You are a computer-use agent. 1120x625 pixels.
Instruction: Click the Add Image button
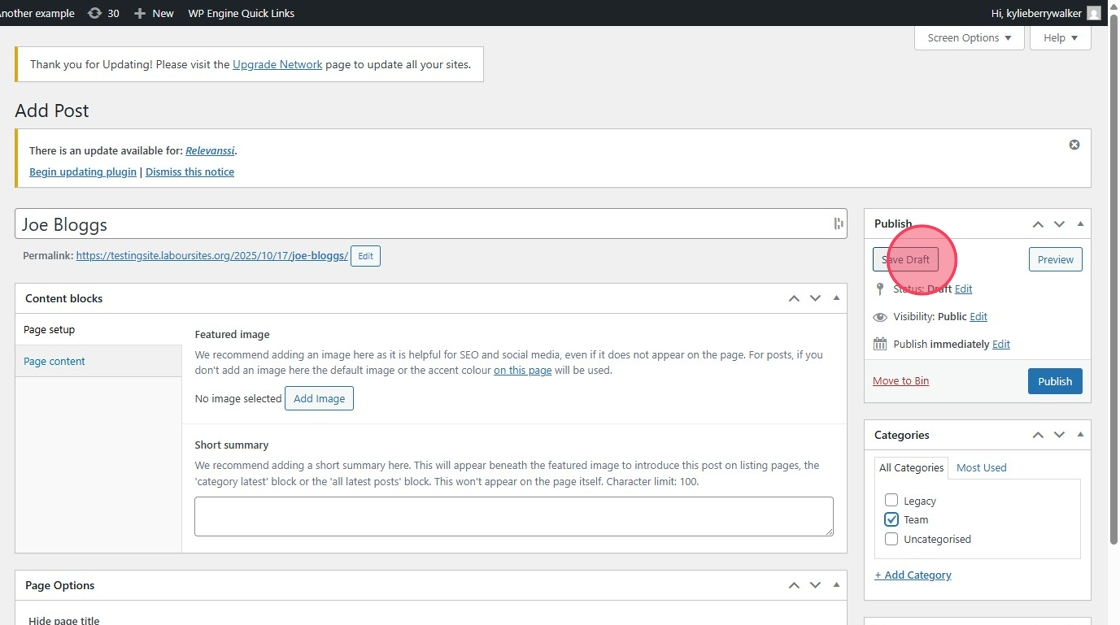319,399
